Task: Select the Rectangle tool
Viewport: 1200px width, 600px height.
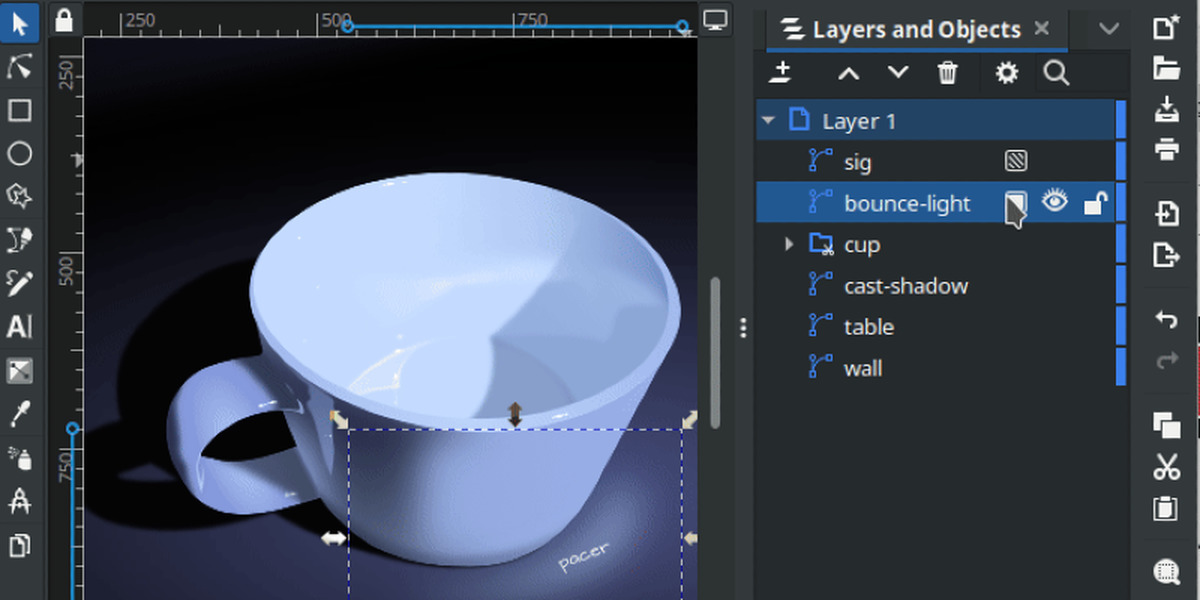Action: pyautogui.click(x=19, y=110)
